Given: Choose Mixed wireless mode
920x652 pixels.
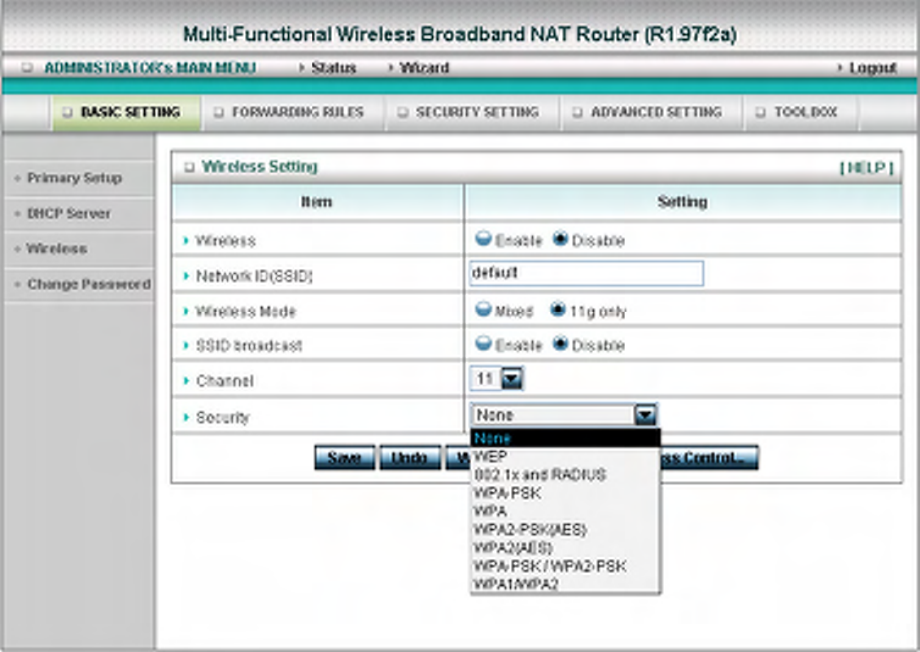Looking at the screenshot, I should (483, 309).
